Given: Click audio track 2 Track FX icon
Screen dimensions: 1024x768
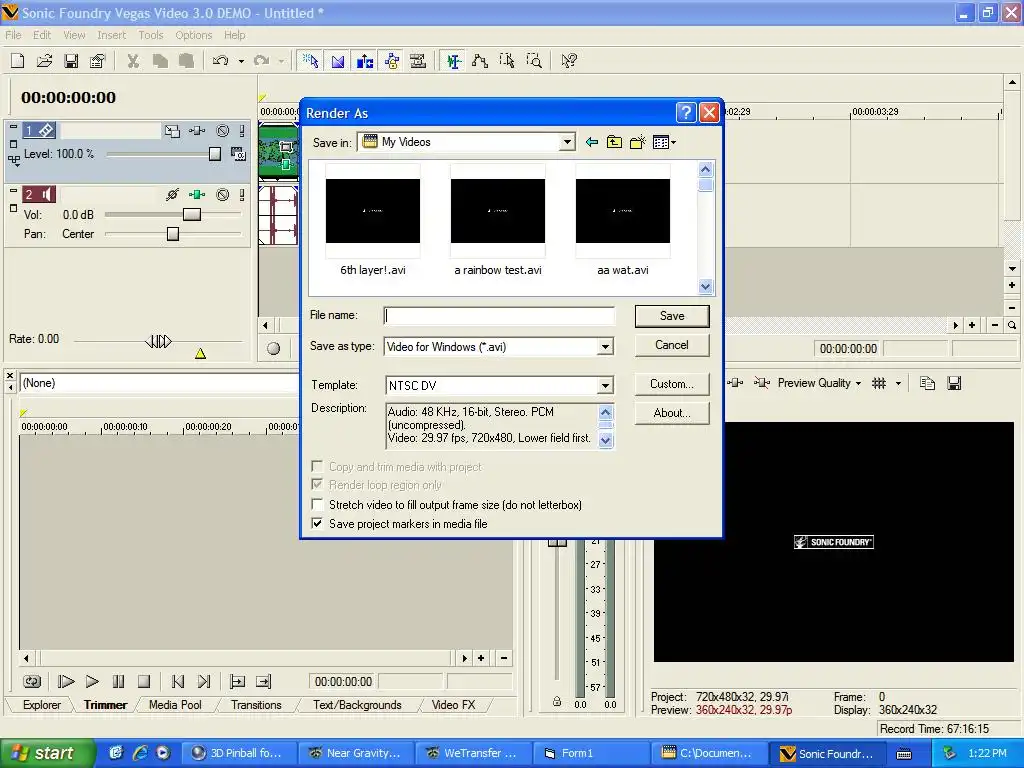Looking at the screenshot, I should (197, 195).
